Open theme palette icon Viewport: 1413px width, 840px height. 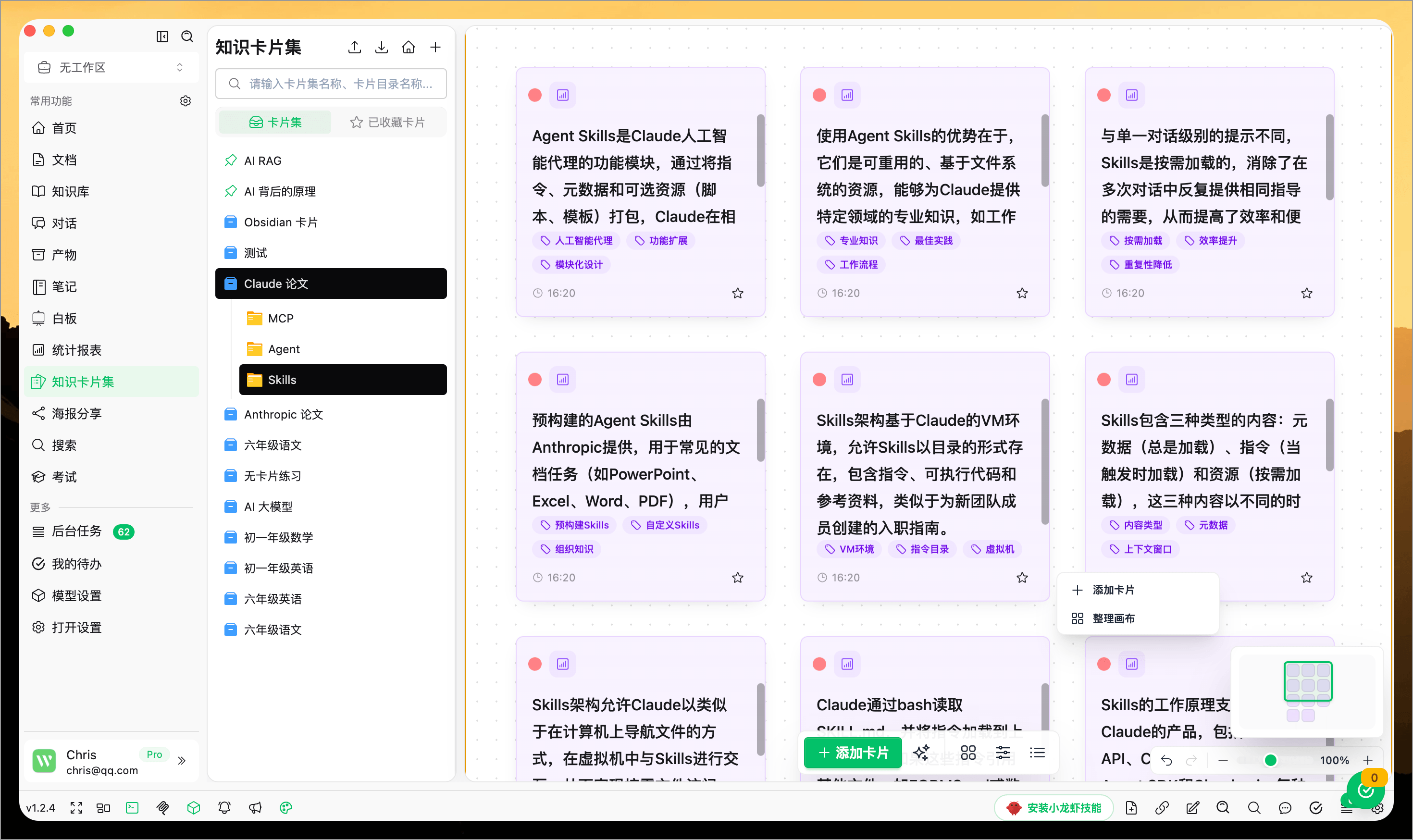pos(286,808)
